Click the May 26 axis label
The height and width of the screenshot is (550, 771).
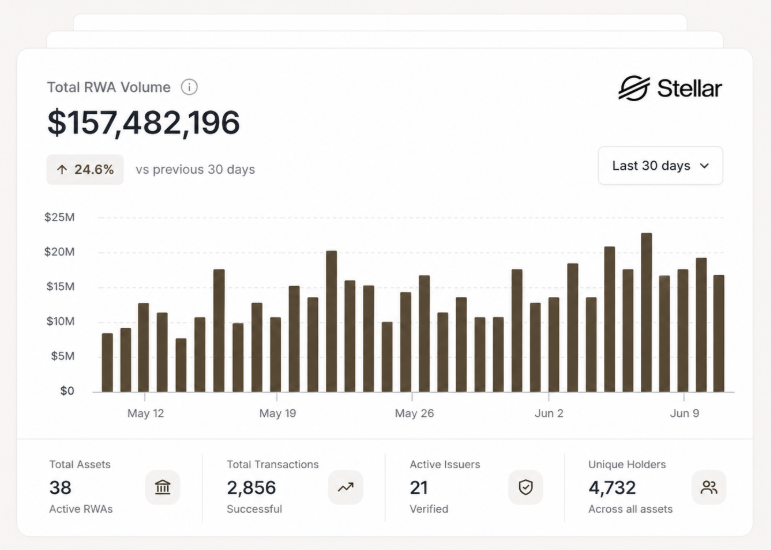tap(415, 413)
